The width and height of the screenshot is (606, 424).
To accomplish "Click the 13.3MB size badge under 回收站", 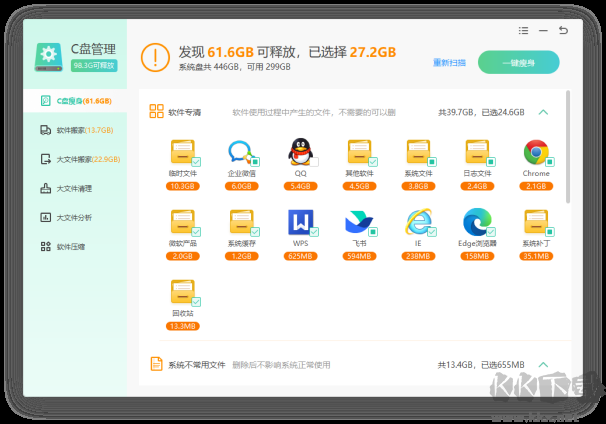I will click(x=182, y=326).
